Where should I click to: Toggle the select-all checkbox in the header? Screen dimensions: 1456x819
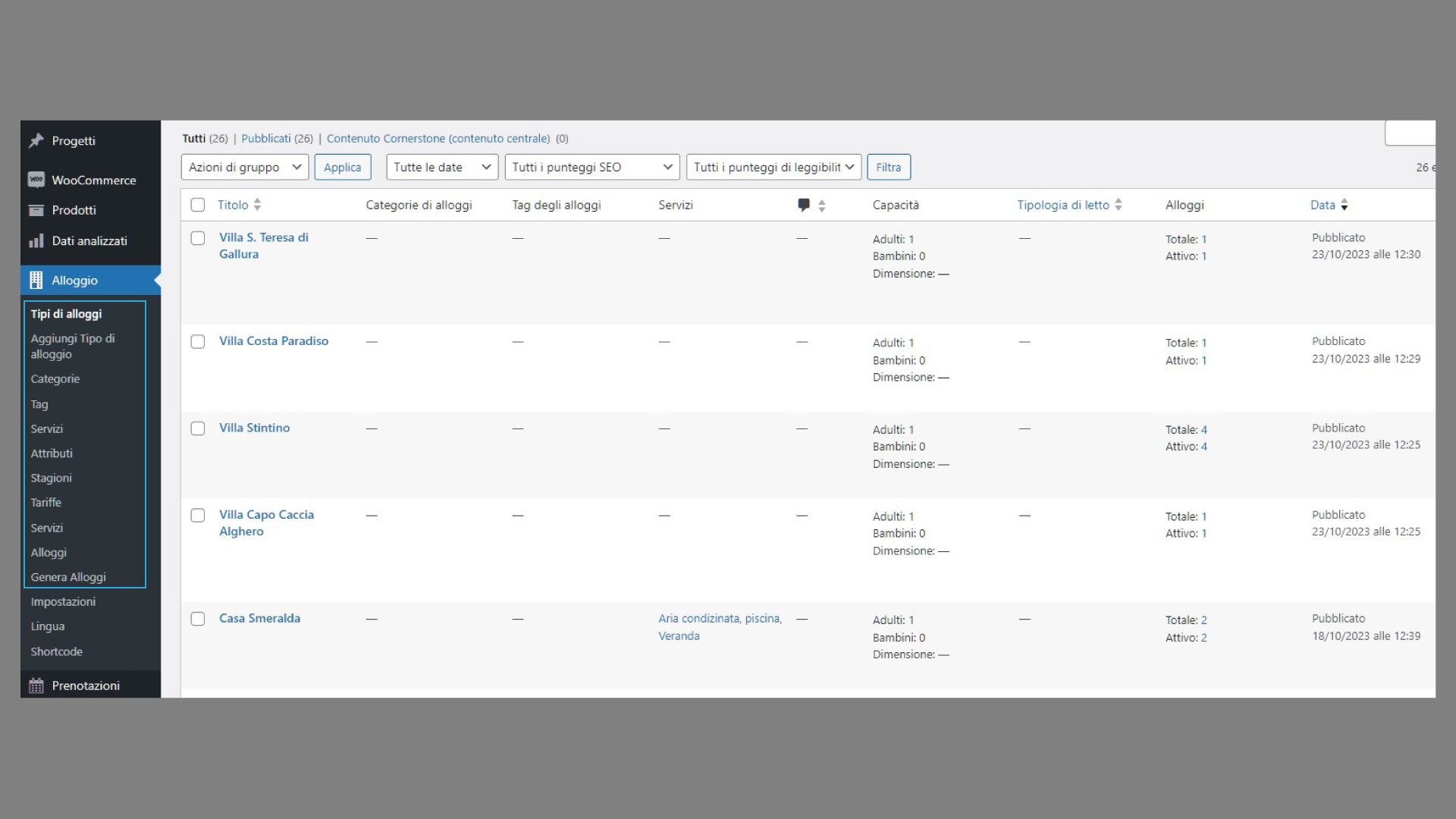point(198,205)
